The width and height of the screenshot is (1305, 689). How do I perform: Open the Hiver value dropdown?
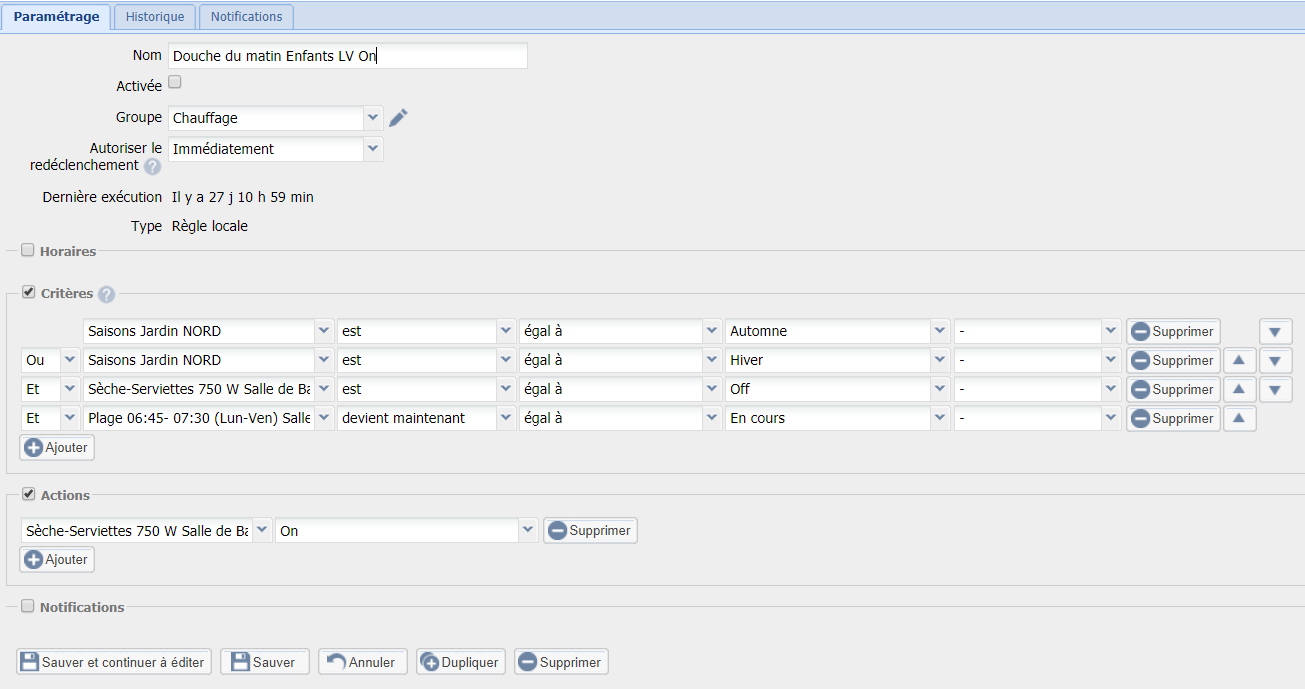[x=940, y=360]
